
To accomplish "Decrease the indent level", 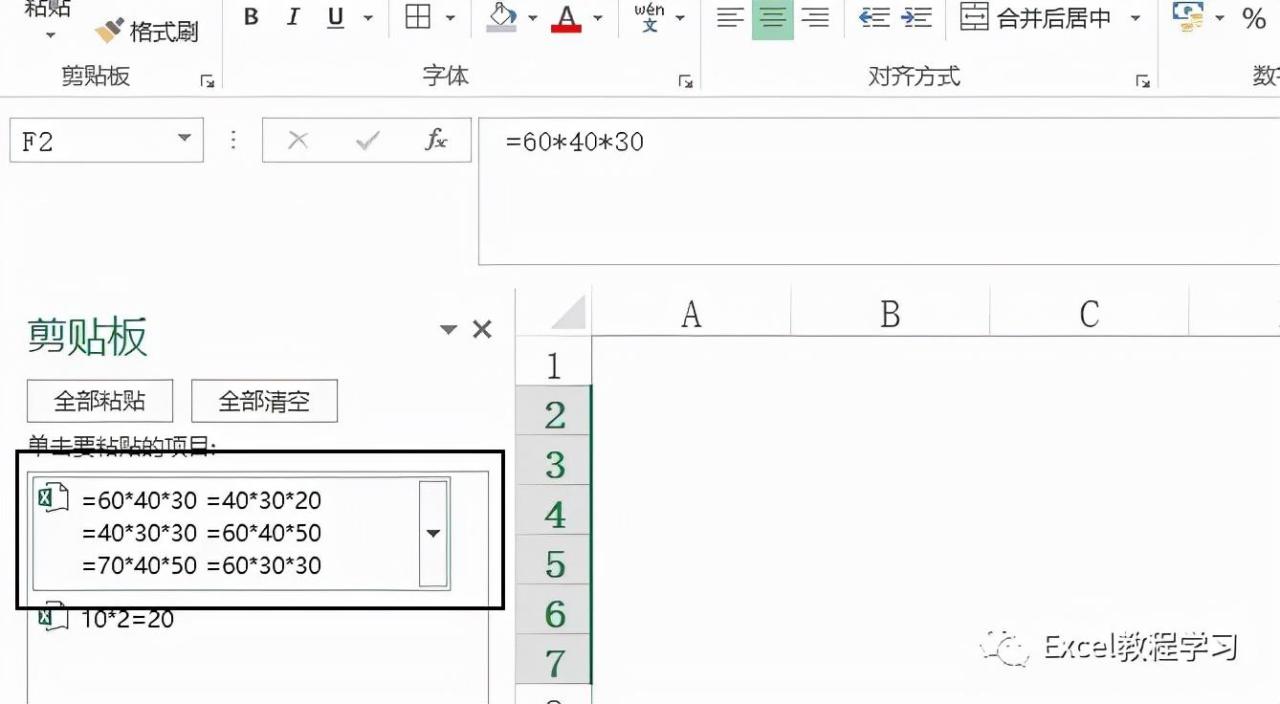I will (875, 17).
